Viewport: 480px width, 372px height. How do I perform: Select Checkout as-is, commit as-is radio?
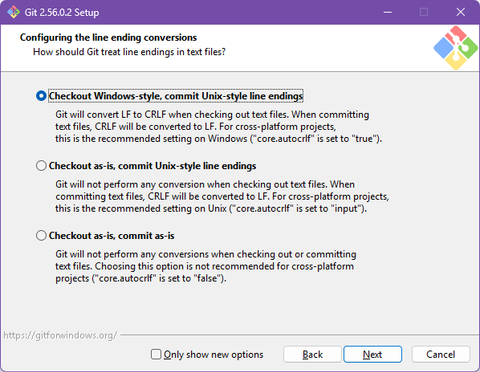pos(41,236)
